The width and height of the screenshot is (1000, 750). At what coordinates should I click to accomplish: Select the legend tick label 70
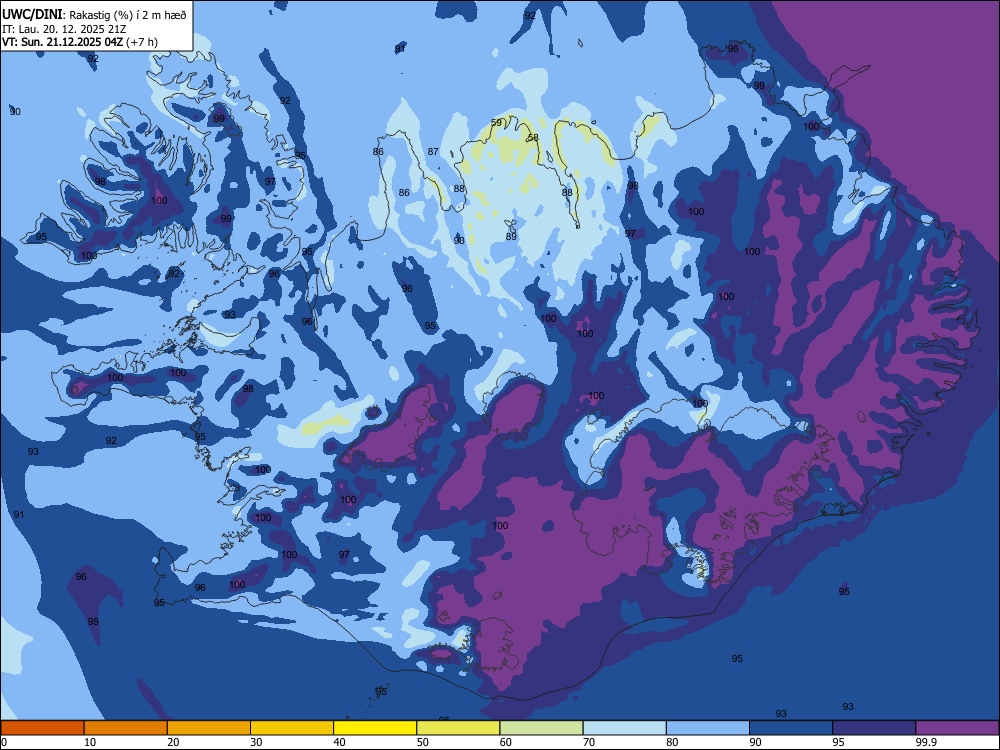point(589,742)
